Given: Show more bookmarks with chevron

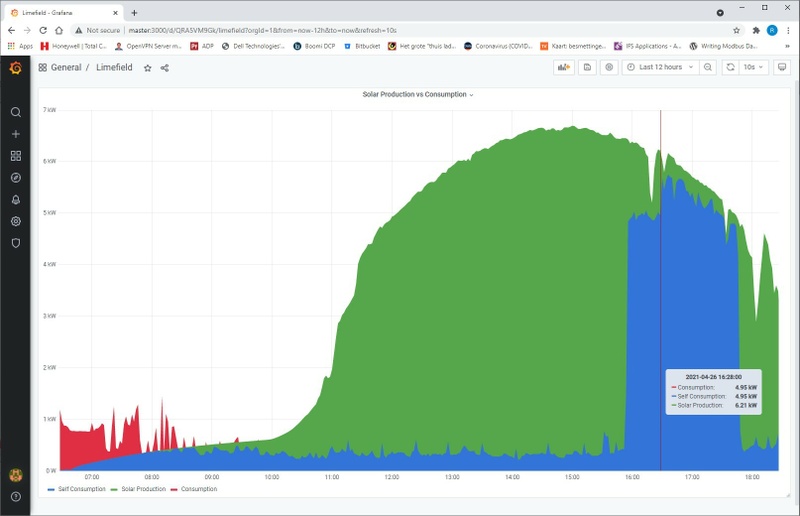Looking at the screenshot, I should coord(787,46).
